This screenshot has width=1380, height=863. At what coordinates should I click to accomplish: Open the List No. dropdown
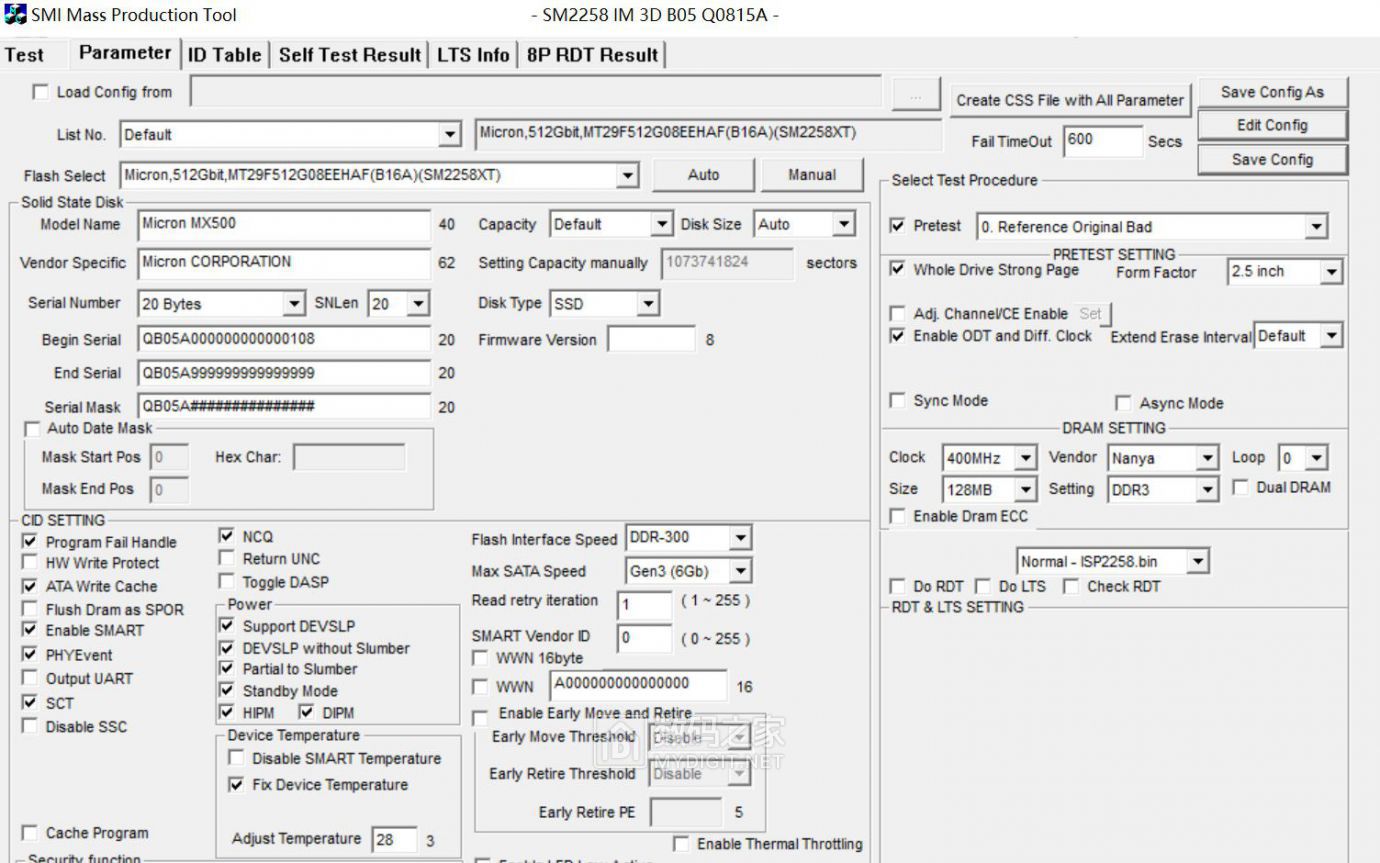coord(291,134)
